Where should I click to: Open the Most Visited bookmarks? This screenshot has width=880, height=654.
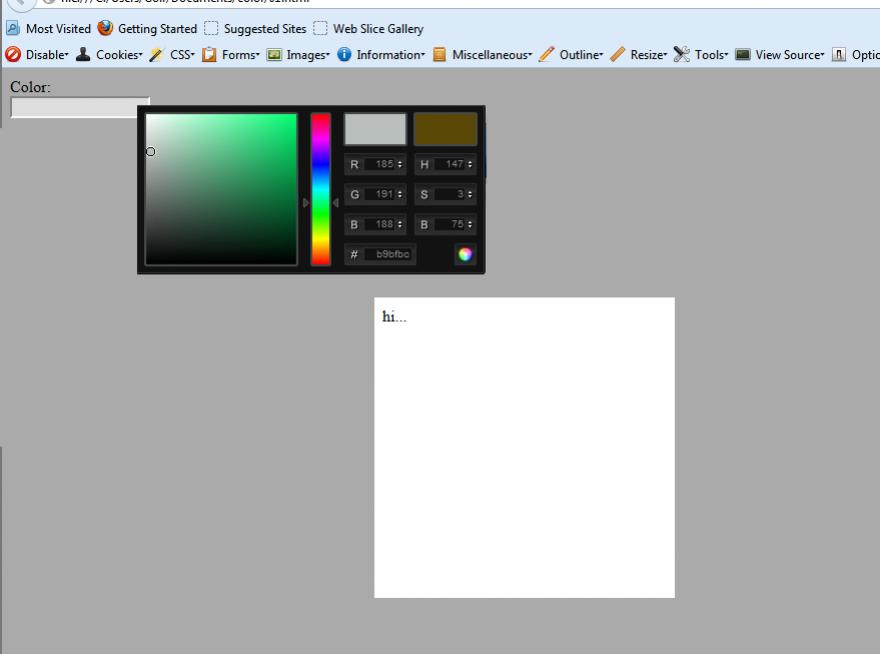pos(48,29)
